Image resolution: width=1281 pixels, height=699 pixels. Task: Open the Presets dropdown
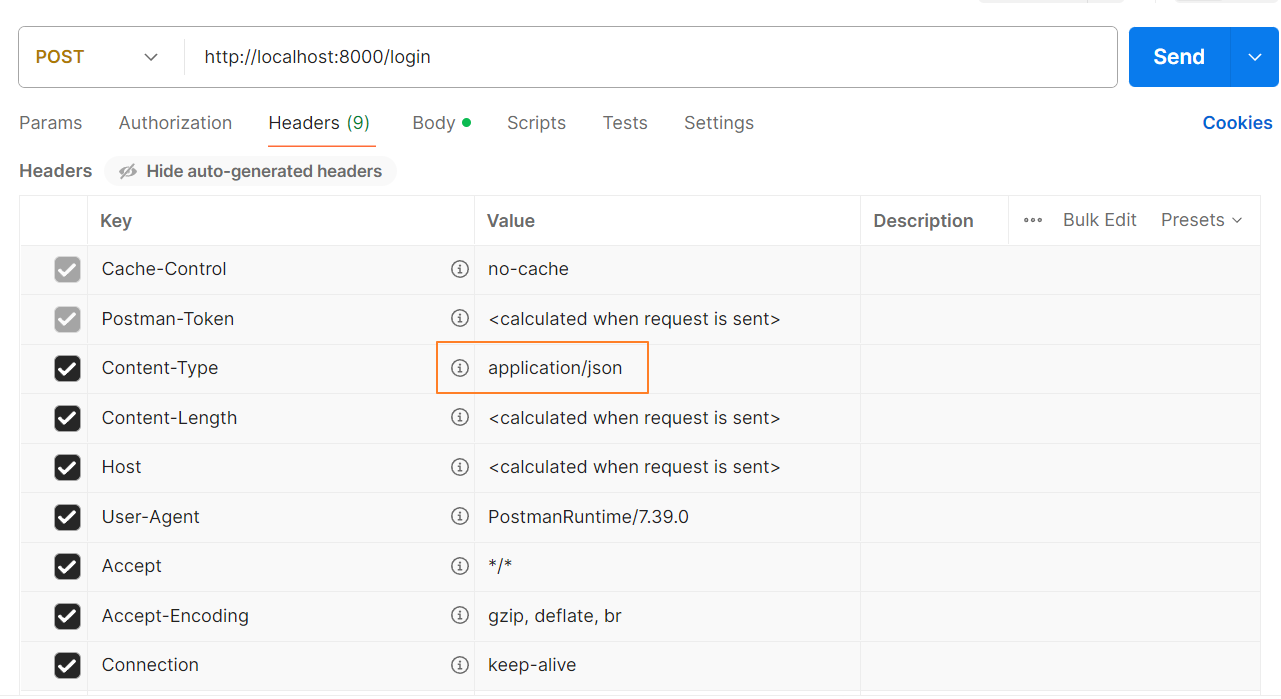tap(1201, 220)
